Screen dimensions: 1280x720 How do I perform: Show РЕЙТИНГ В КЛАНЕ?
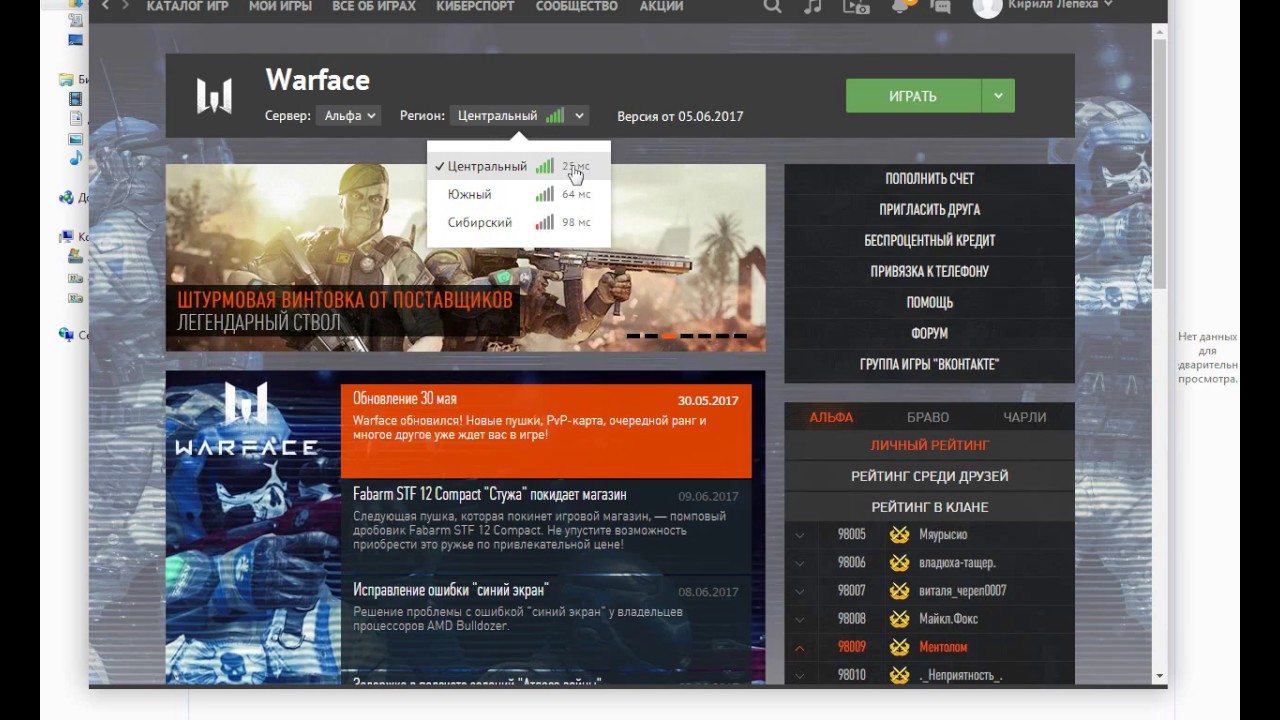929,507
